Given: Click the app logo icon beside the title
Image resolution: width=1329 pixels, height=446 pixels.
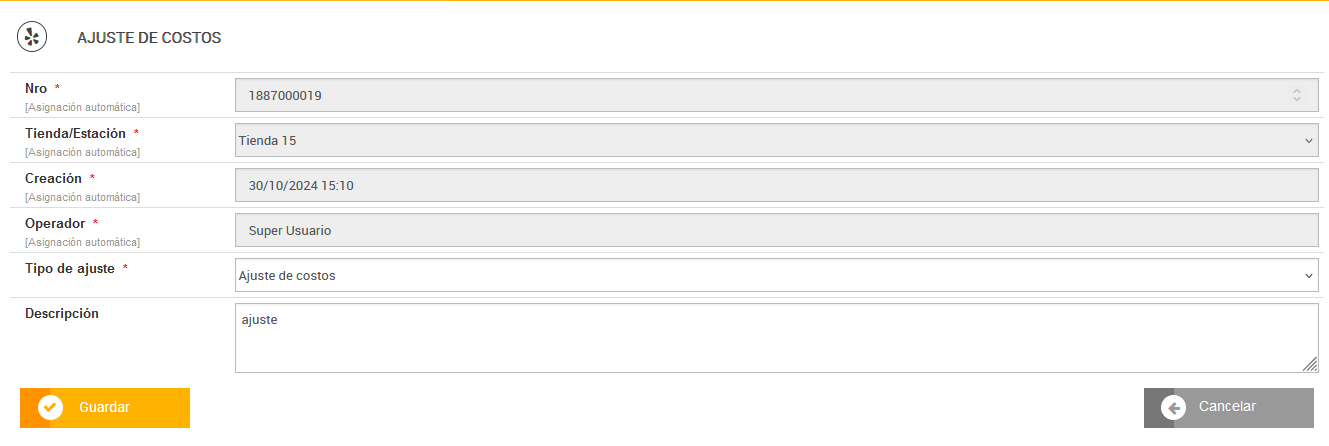Looking at the screenshot, I should click(x=33, y=37).
